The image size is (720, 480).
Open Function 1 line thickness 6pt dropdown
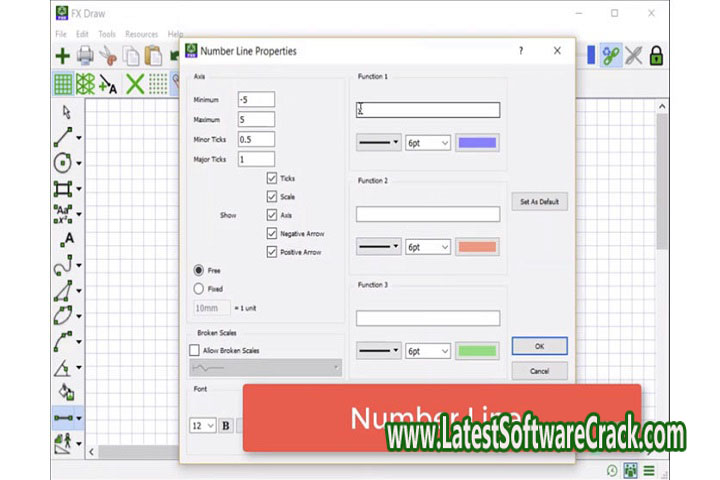tap(428, 143)
